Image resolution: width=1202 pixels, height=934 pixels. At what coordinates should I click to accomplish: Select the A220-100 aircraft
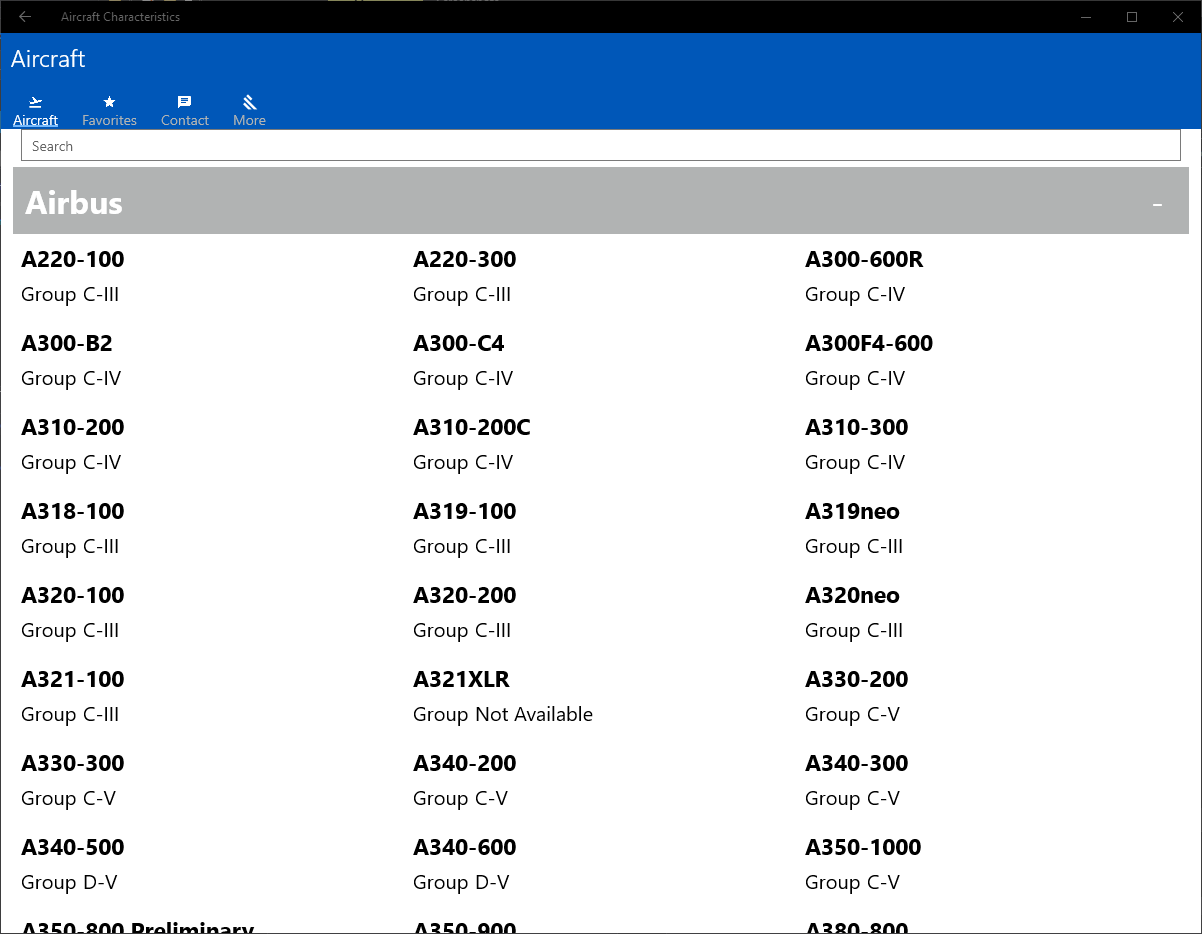coord(73,260)
